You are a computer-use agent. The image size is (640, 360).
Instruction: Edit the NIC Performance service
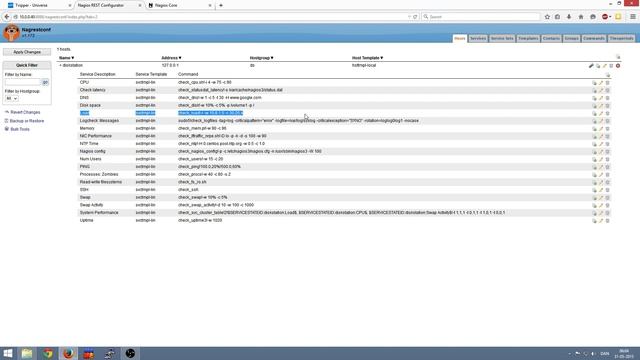(601, 136)
